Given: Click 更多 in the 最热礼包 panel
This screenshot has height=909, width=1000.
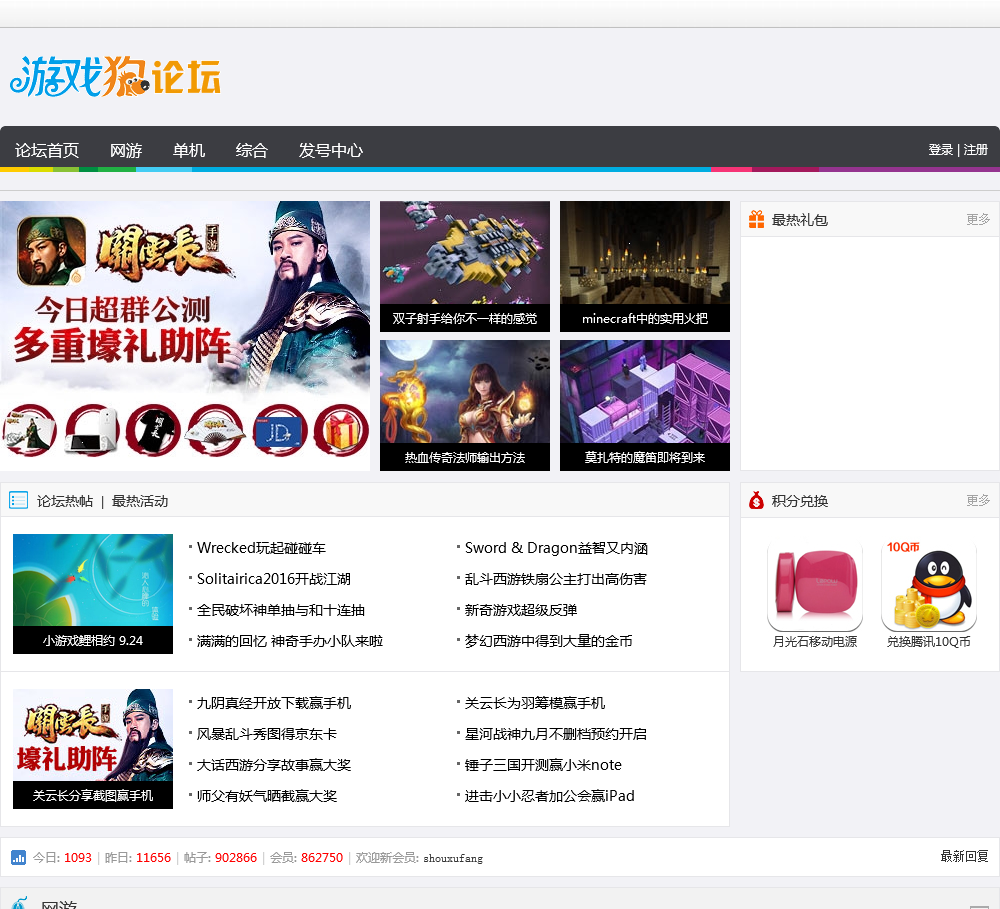Looking at the screenshot, I should 978,219.
